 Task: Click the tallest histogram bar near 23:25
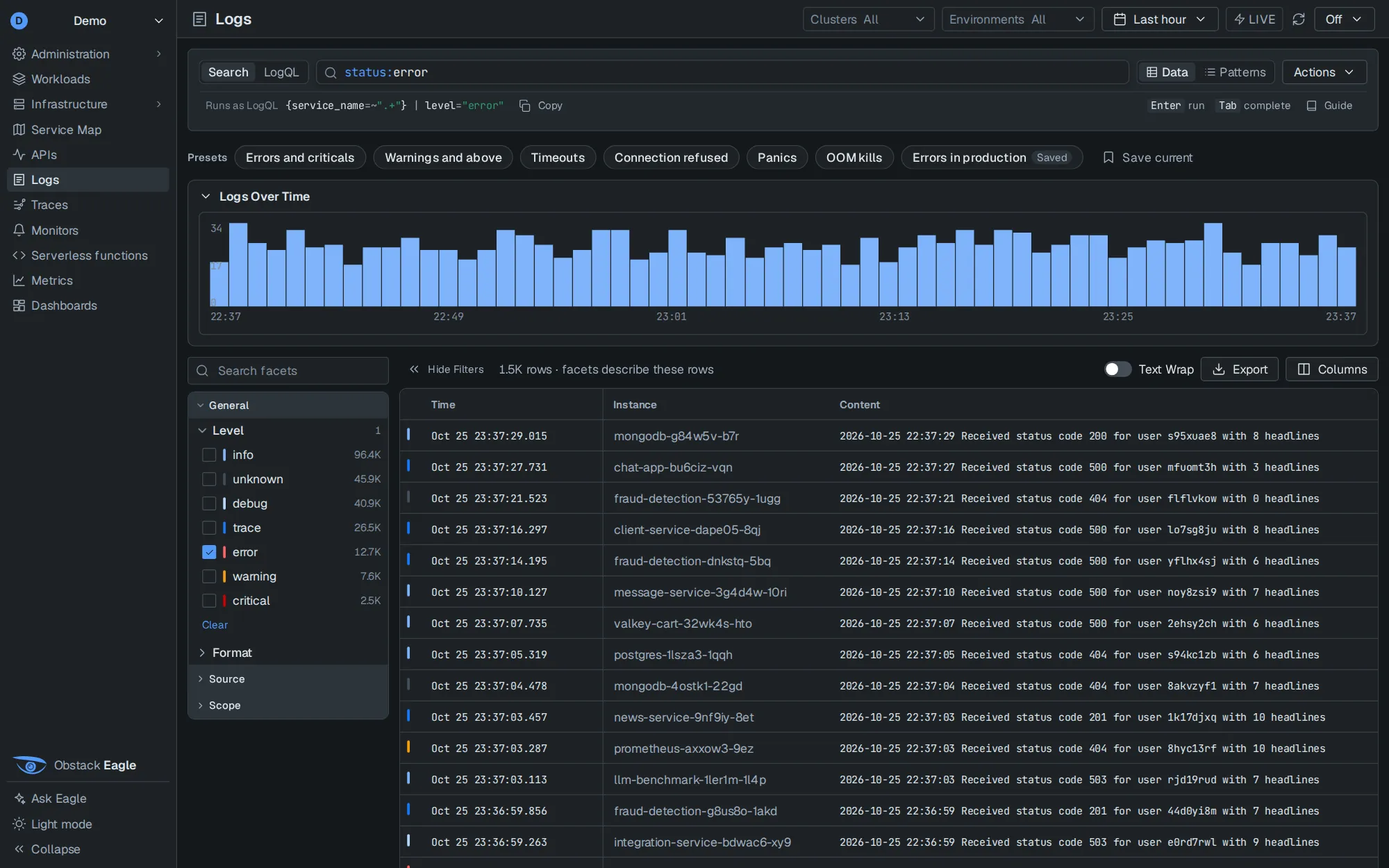[x=1213, y=265]
